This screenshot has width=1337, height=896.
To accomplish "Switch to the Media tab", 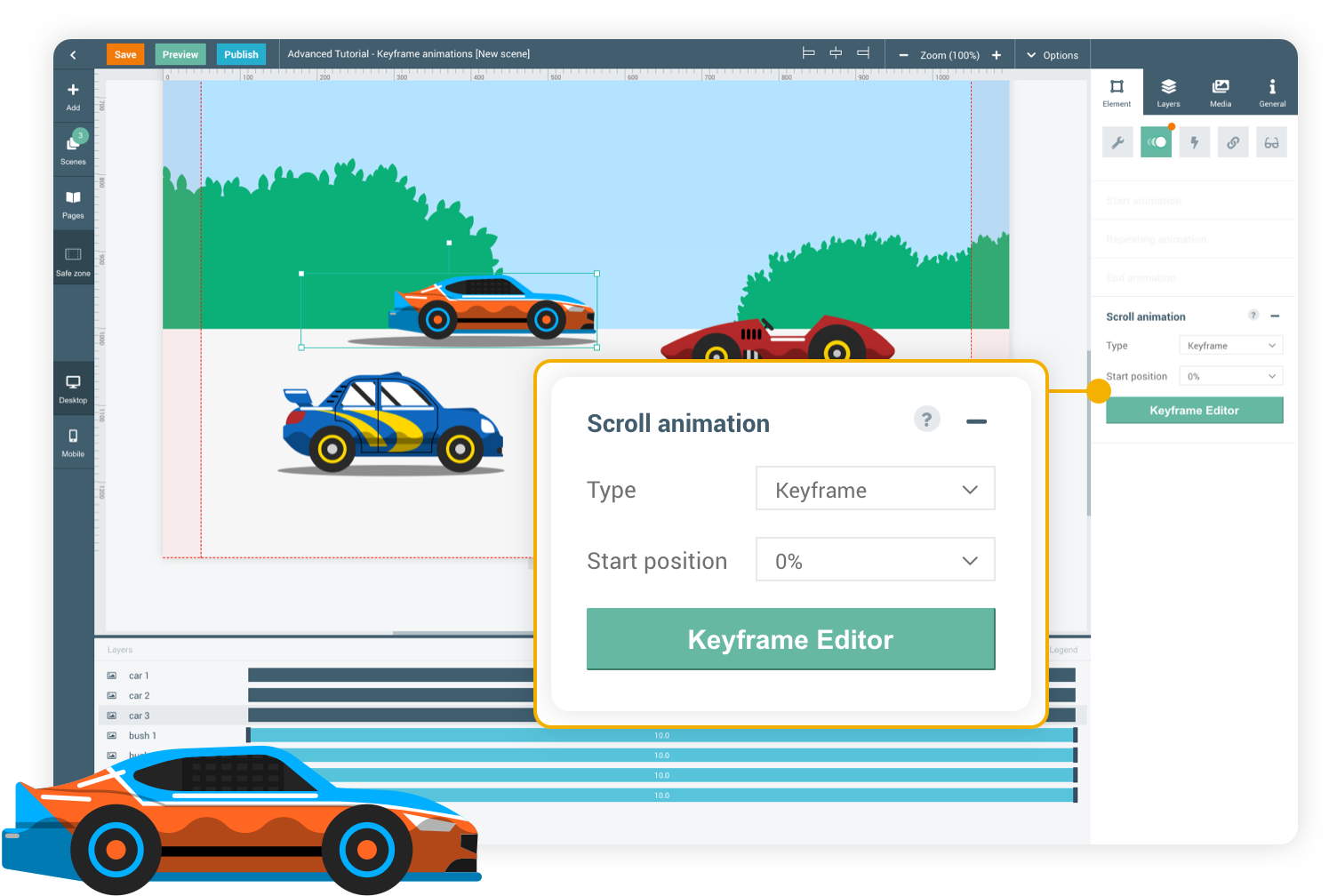I will [1221, 92].
